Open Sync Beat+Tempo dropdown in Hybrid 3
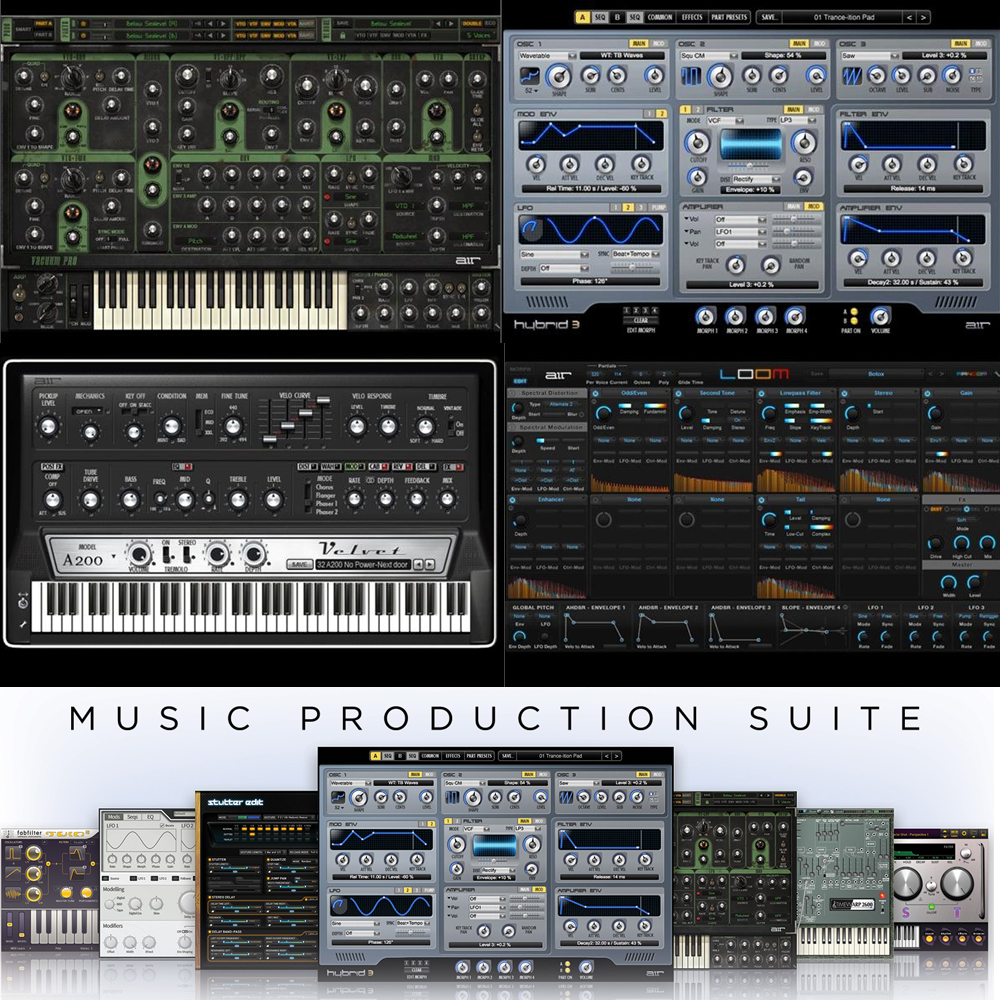The height and width of the screenshot is (1000, 1000). pos(636,254)
